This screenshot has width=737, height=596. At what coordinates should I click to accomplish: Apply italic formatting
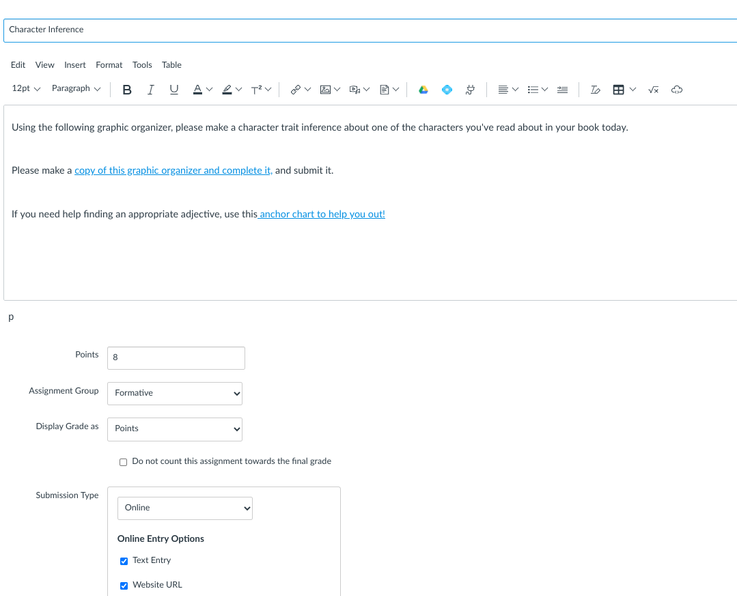150,90
